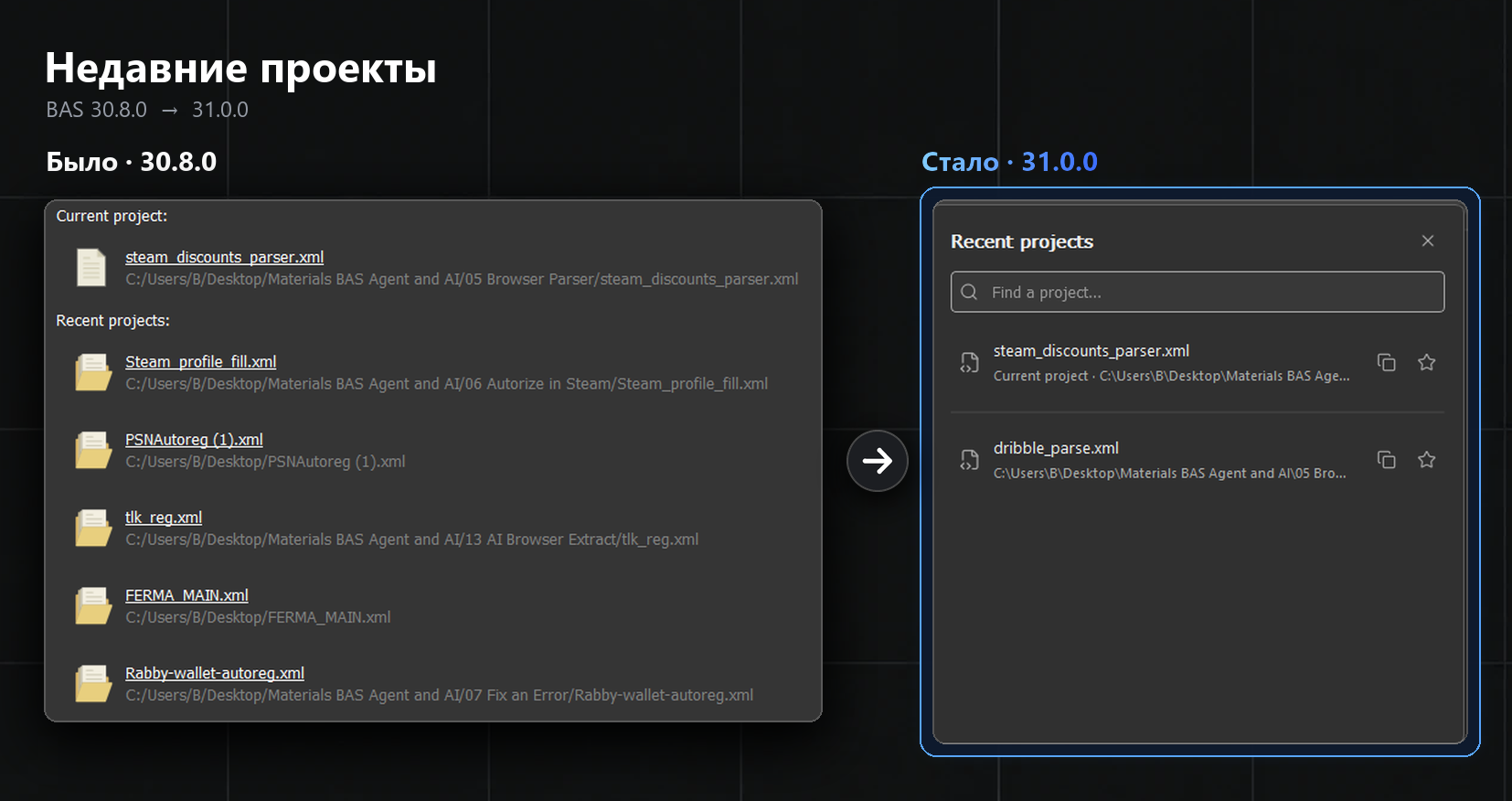This screenshot has width=1512, height=801.
Task: Click the folder icon next to Steam_profile_fill.xml
Action: pyautogui.click(x=93, y=372)
